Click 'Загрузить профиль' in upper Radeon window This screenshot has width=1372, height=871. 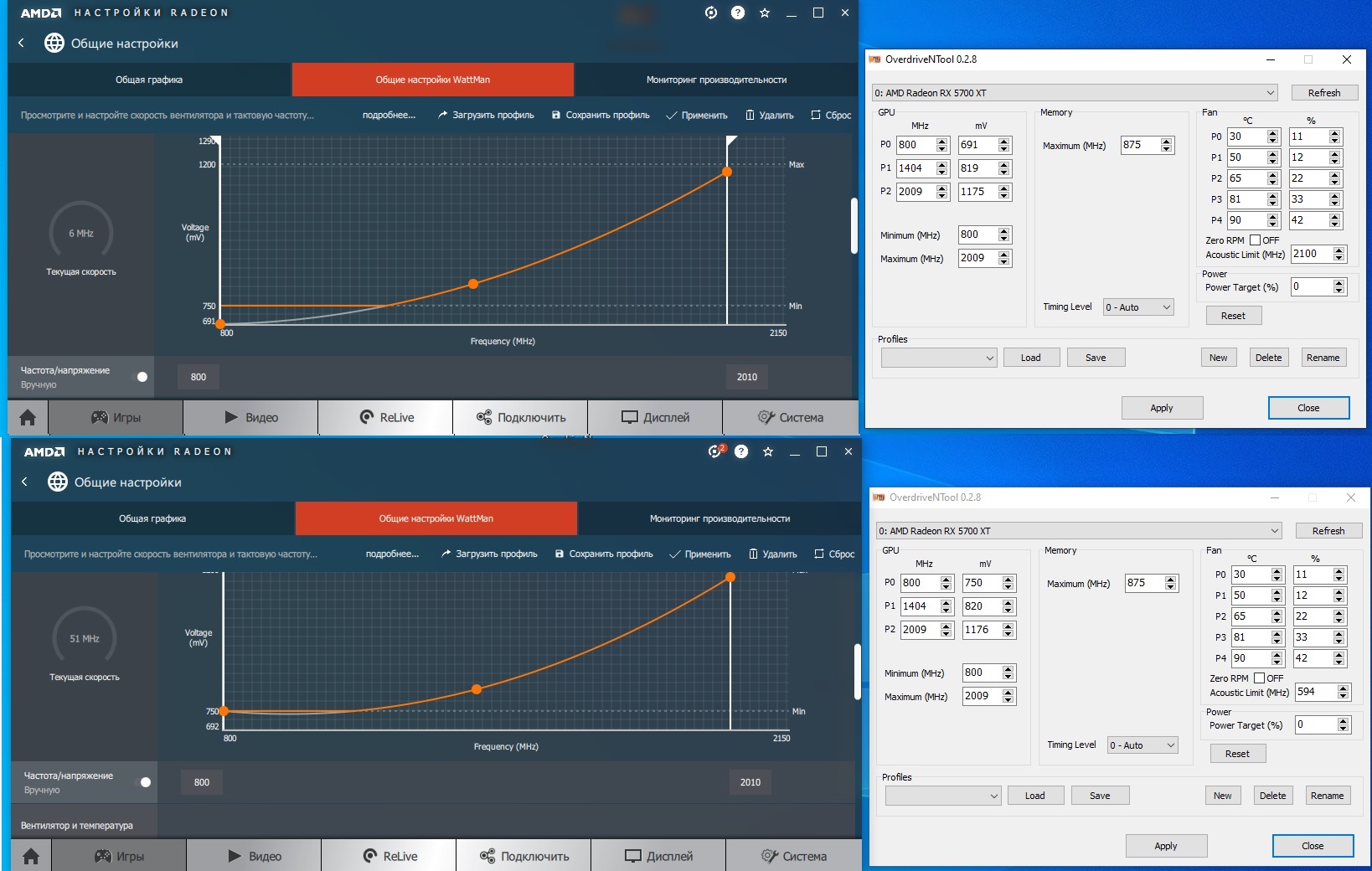486,116
